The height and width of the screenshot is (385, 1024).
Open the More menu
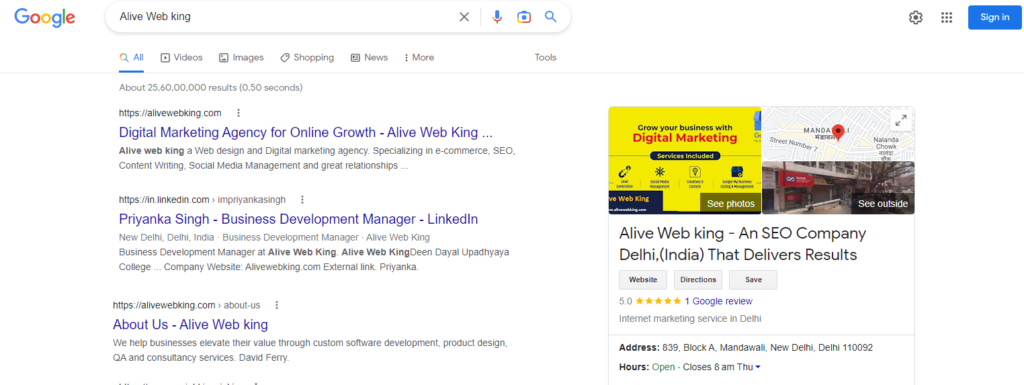pos(419,57)
